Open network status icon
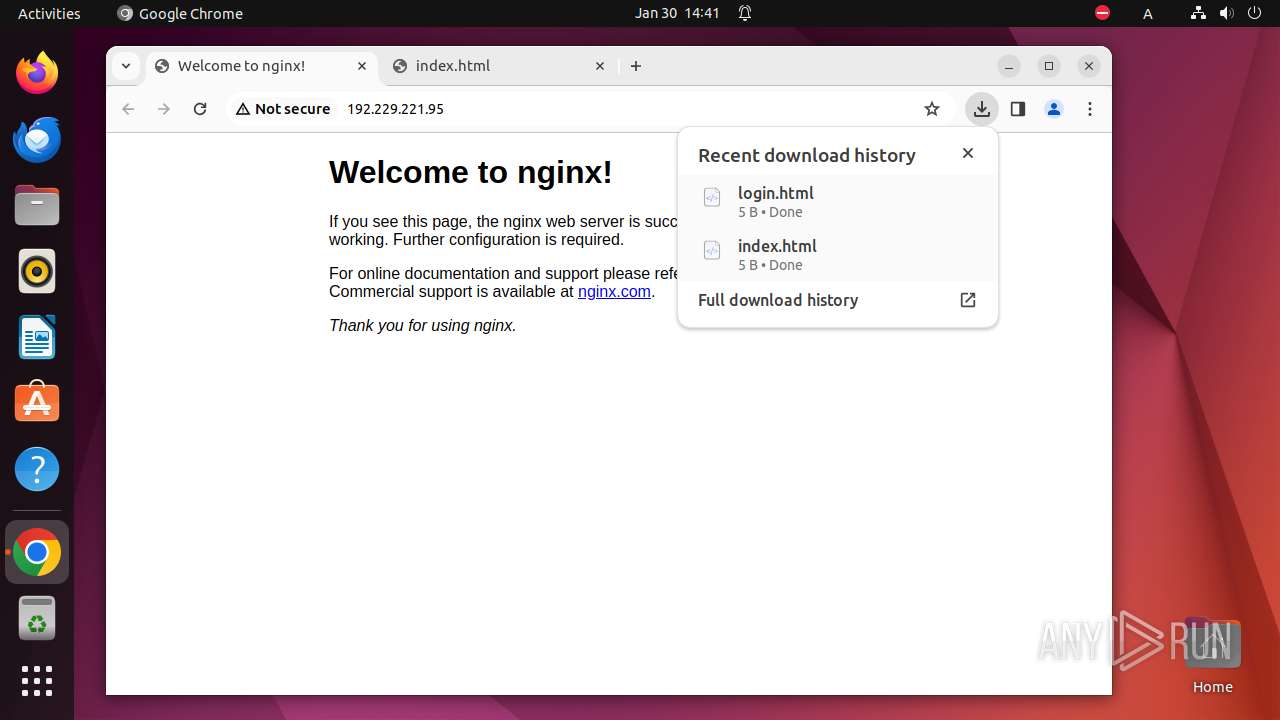 click(x=1199, y=13)
